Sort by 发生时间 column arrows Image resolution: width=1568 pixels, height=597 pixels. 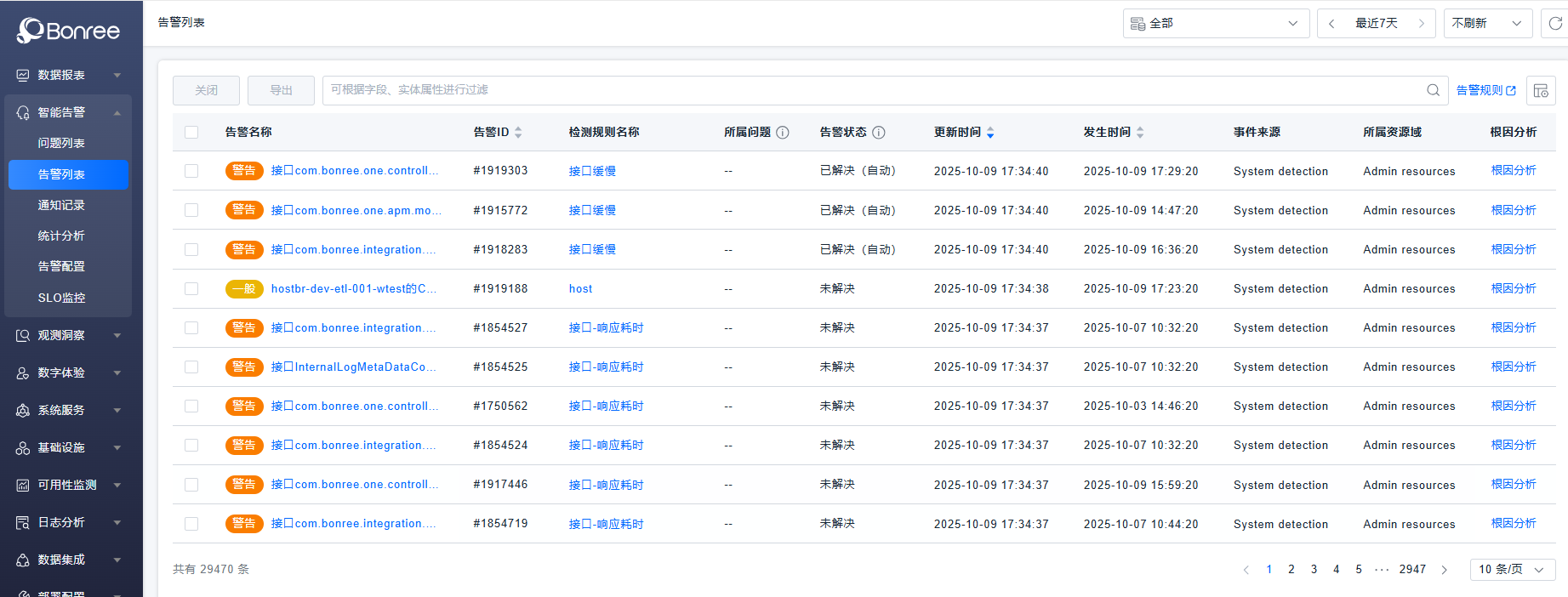[x=1140, y=133]
